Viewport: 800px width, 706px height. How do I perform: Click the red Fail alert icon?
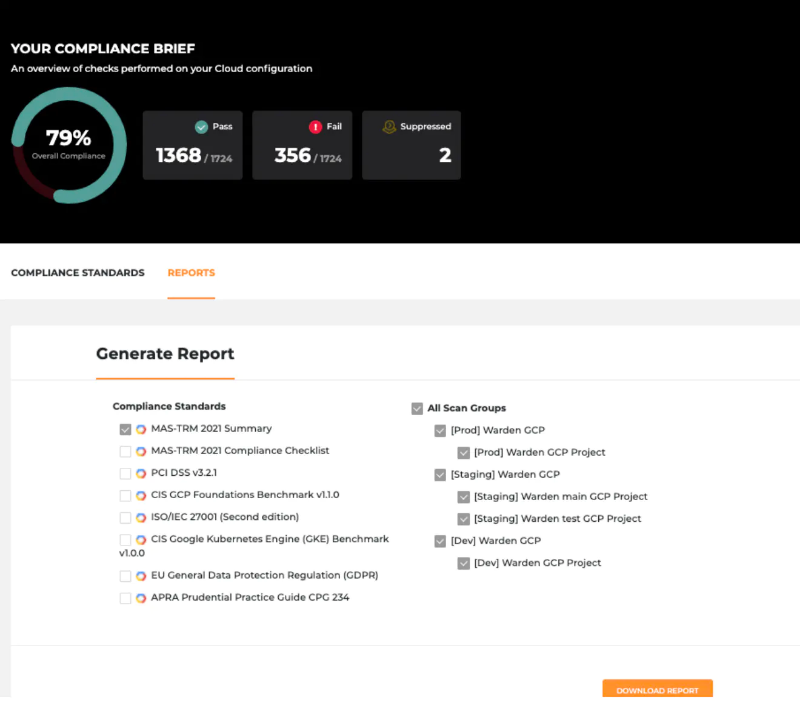tap(315, 127)
